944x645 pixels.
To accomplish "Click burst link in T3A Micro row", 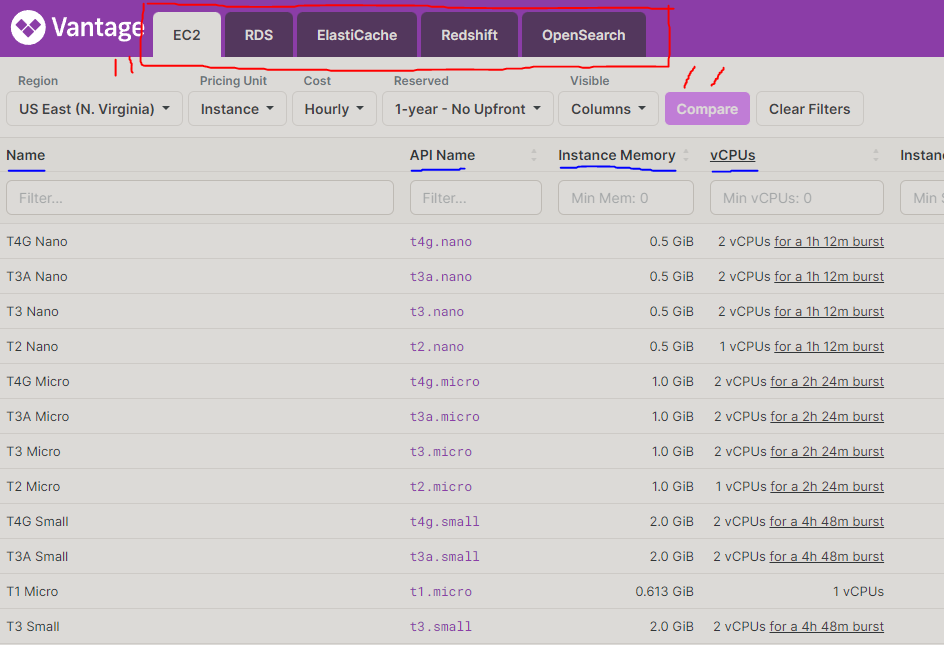I will (827, 416).
